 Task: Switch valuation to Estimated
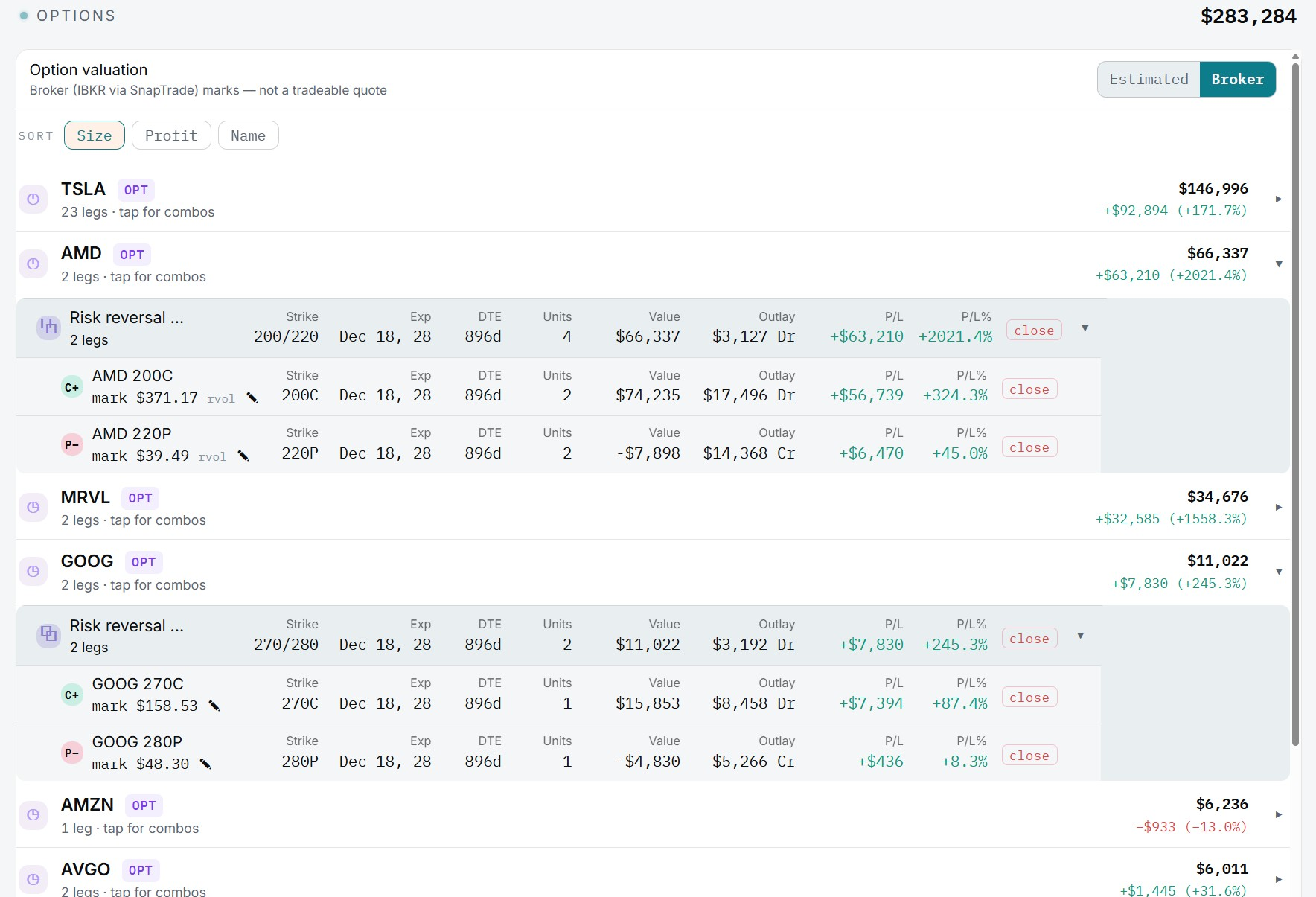click(1149, 79)
